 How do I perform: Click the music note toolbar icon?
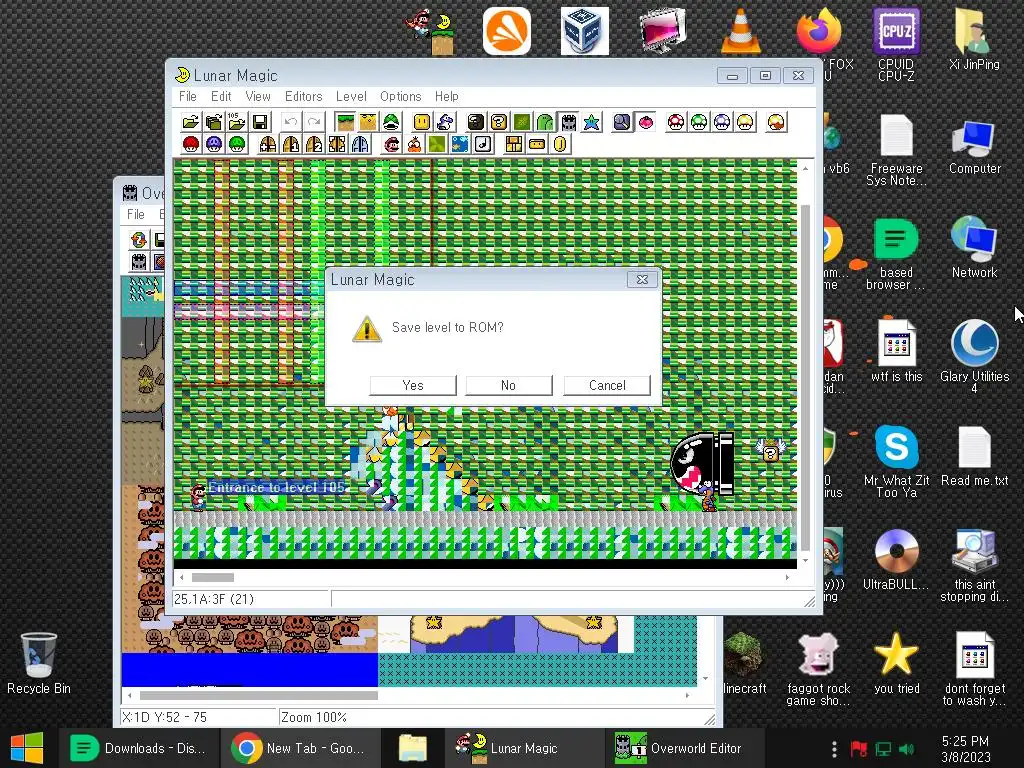pyautogui.click(x=483, y=144)
